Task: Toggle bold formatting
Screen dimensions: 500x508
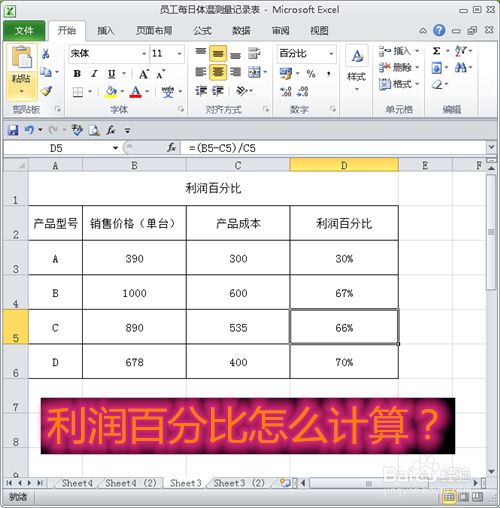Action: coord(77,74)
